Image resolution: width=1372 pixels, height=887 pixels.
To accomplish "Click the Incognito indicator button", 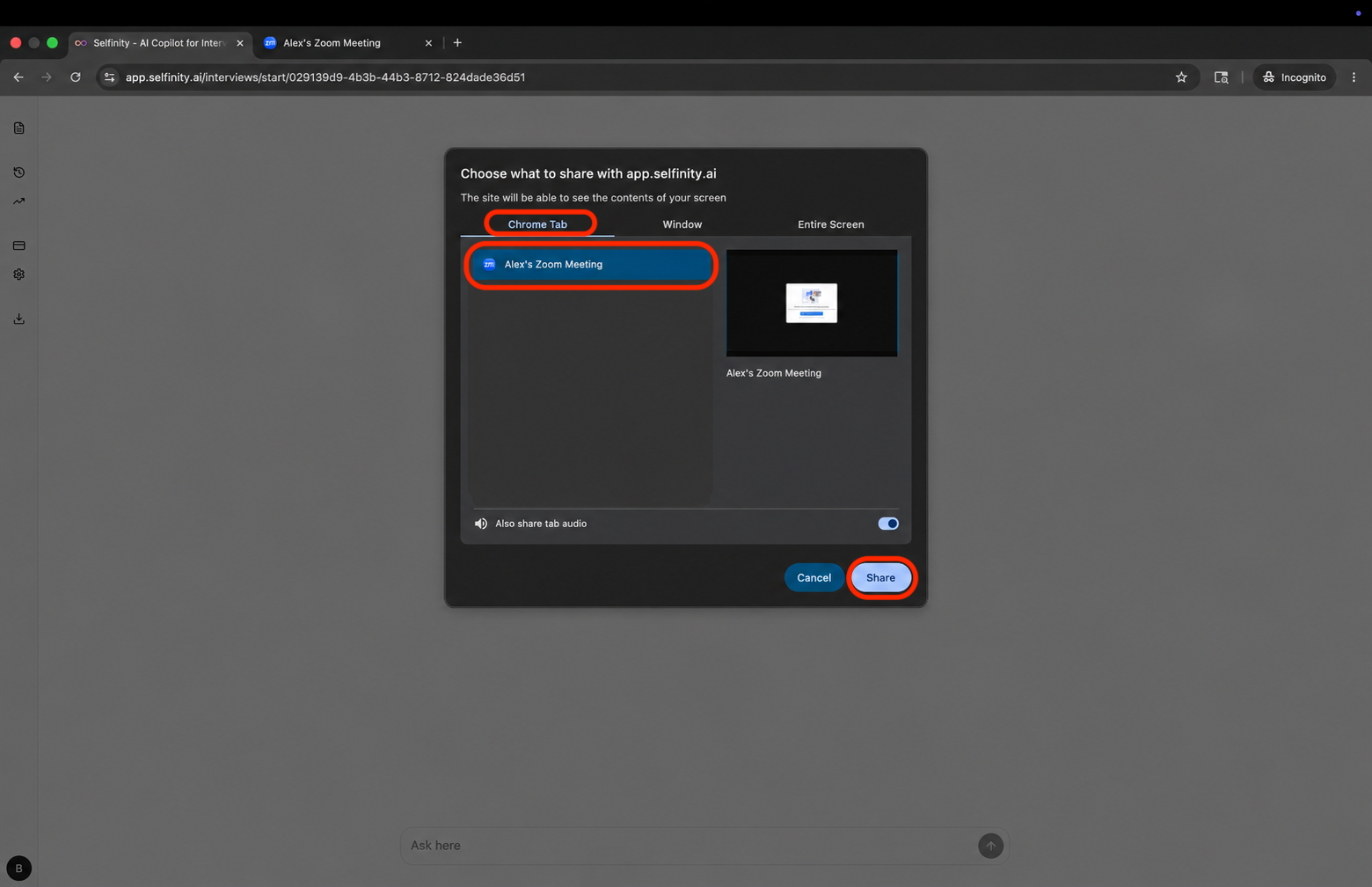I will coord(1294,77).
